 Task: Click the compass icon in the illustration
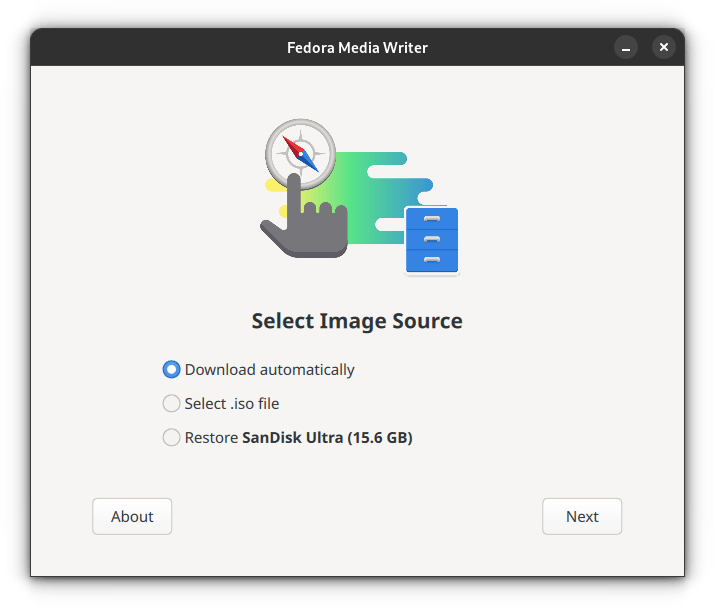[298, 154]
